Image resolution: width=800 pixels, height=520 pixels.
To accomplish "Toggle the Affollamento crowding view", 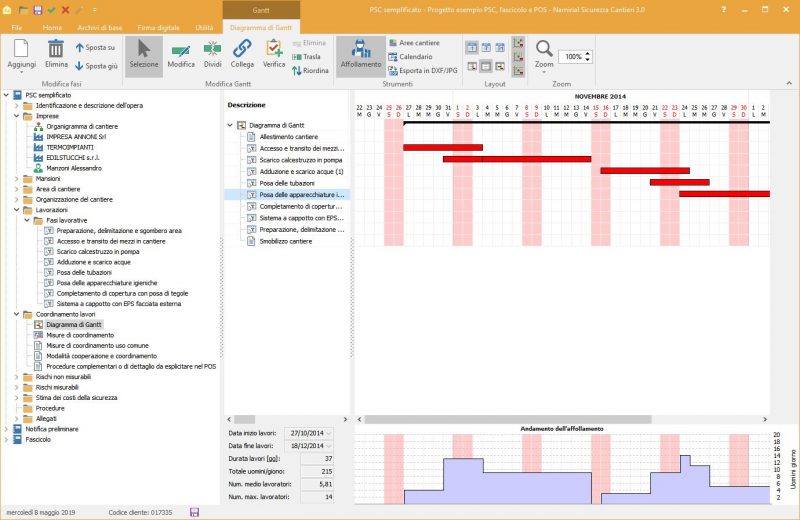I will [359, 50].
